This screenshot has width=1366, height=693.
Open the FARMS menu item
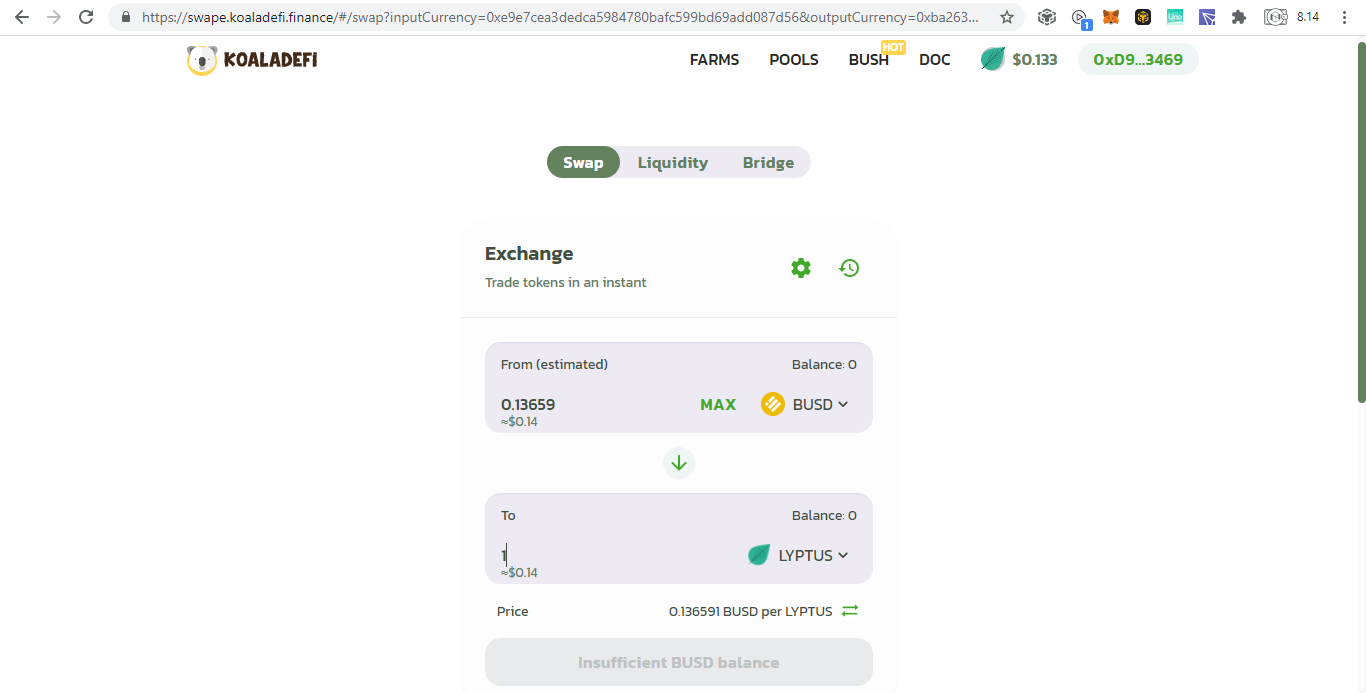(714, 60)
